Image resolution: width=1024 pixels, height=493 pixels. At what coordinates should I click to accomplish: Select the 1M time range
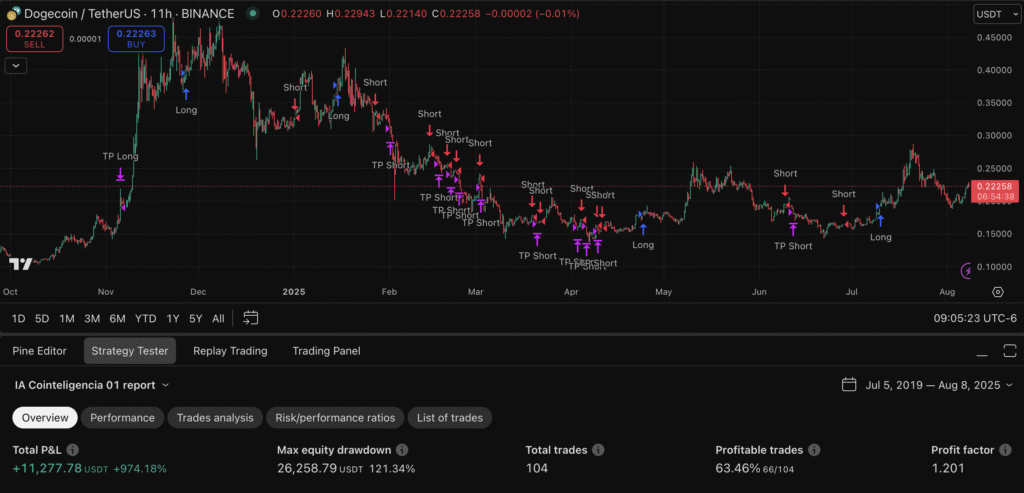(x=67, y=319)
